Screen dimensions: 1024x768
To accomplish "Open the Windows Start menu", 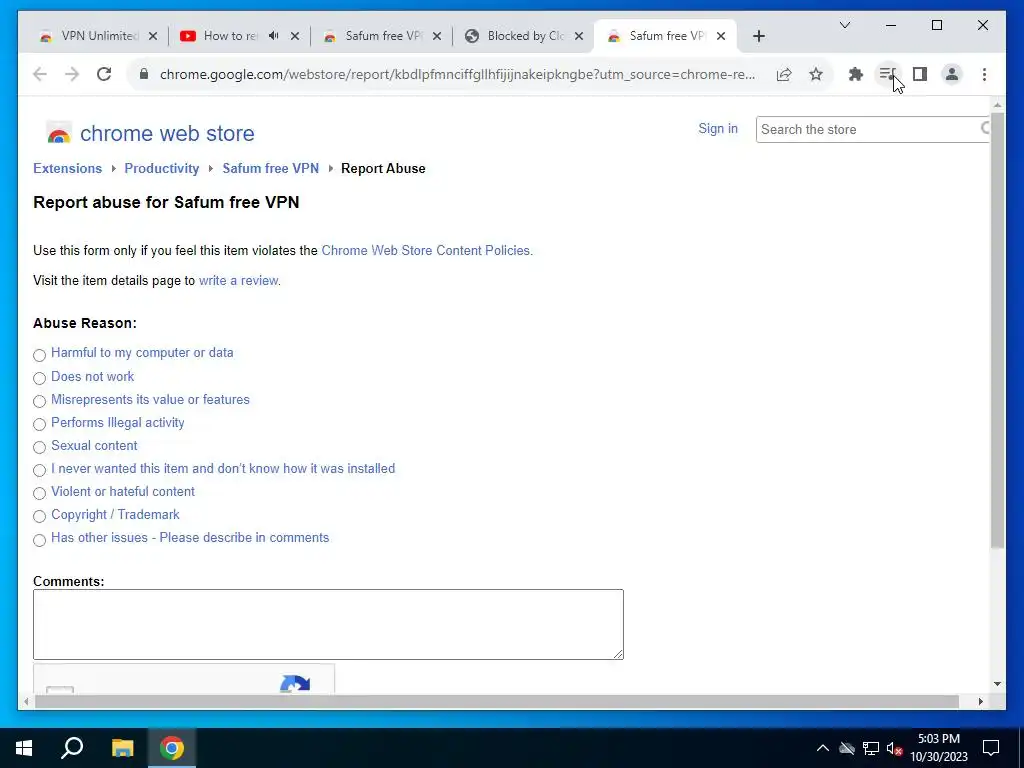I will [x=24, y=748].
